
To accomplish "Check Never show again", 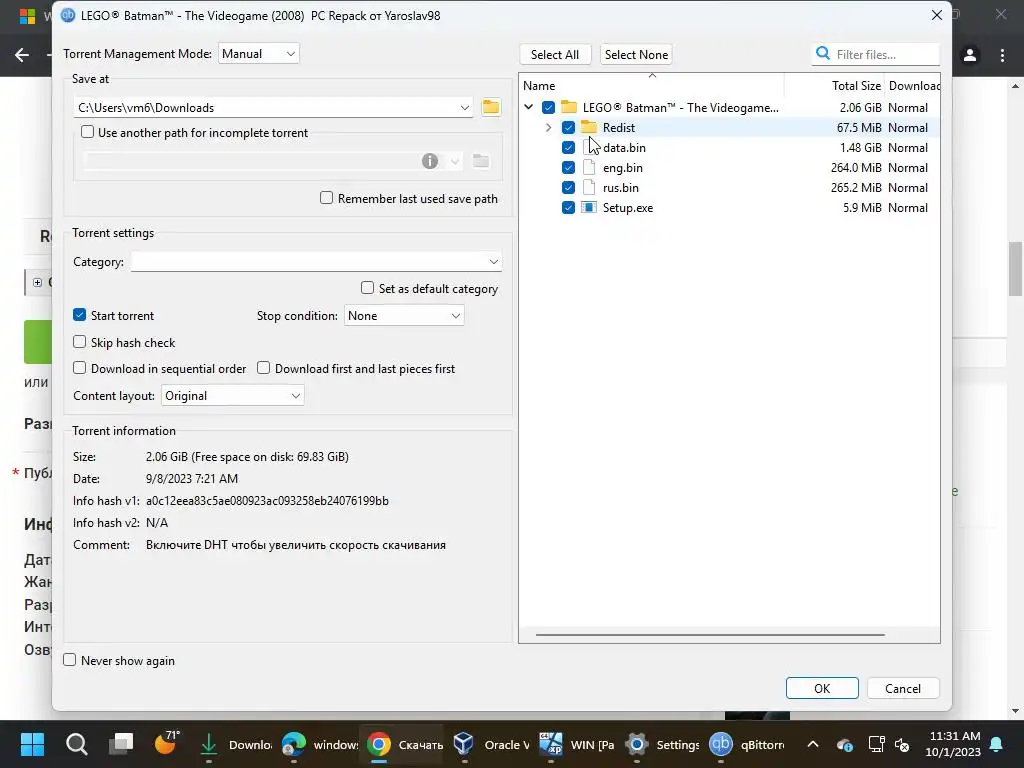I will 70,660.
